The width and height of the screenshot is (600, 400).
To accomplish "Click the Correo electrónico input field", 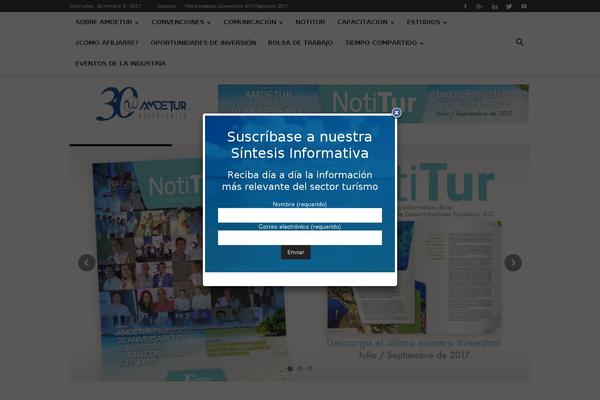I will point(300,238).
